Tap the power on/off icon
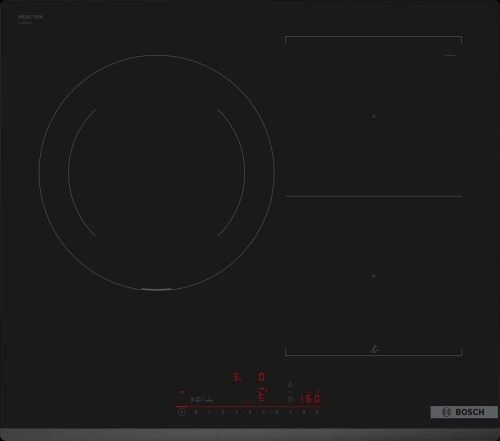The width and height of the screenshot is (500, 441). click(182, 412)
